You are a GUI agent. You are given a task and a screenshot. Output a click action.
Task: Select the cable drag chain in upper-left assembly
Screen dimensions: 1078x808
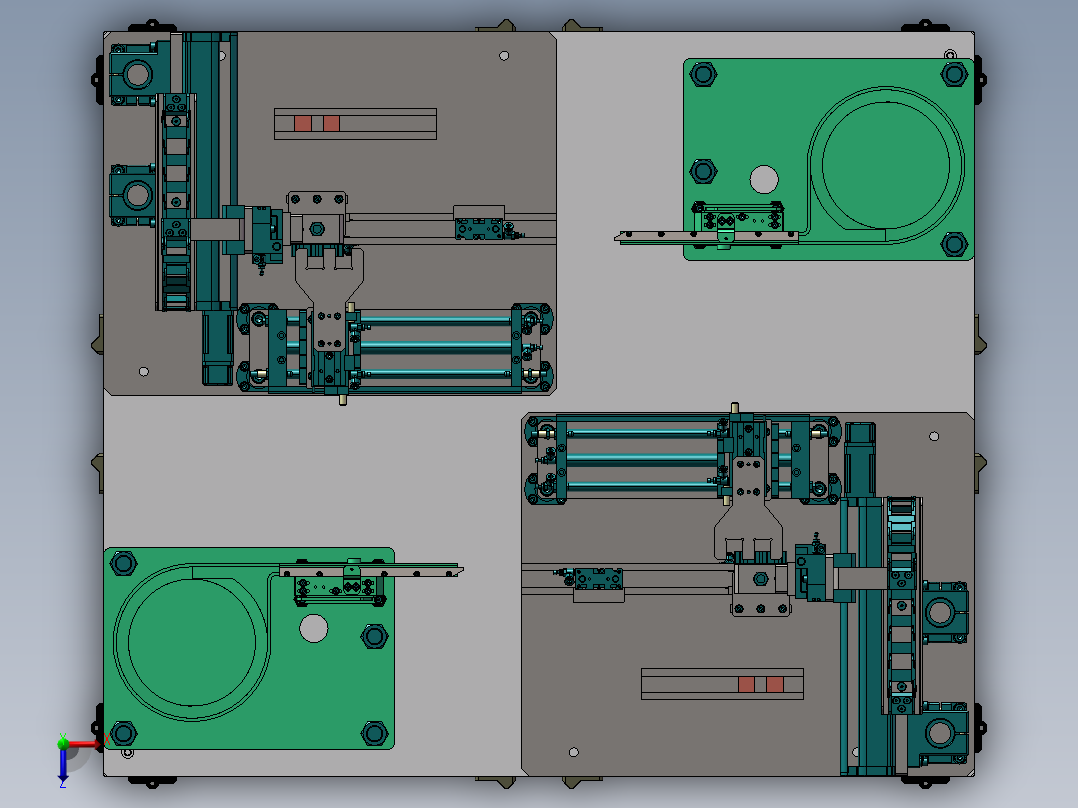point(176,202)
